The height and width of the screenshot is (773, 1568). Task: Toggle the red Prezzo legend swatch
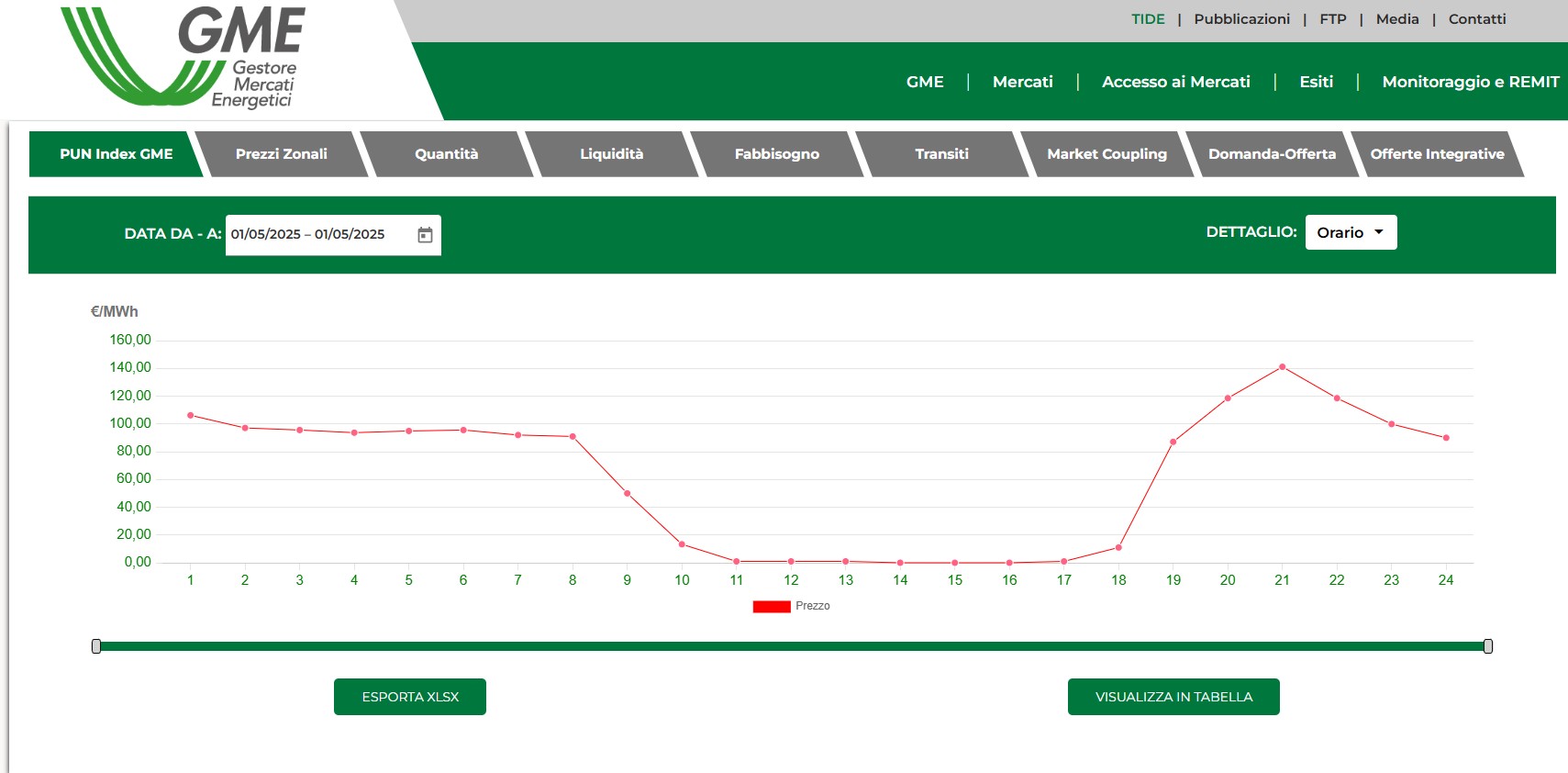[771, 607]
